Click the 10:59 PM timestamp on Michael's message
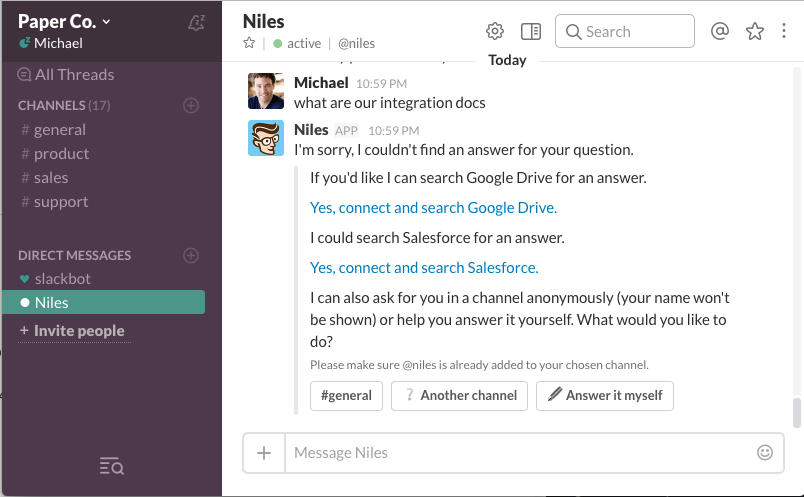The width and height of the screenshot is (804, 497). tap(381, 84)
